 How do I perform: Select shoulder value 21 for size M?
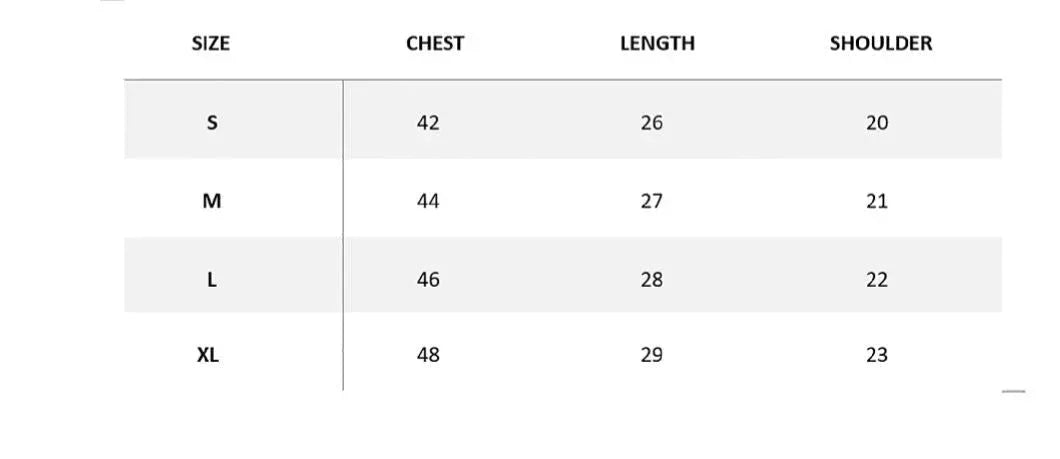click(x=877, y=201)
